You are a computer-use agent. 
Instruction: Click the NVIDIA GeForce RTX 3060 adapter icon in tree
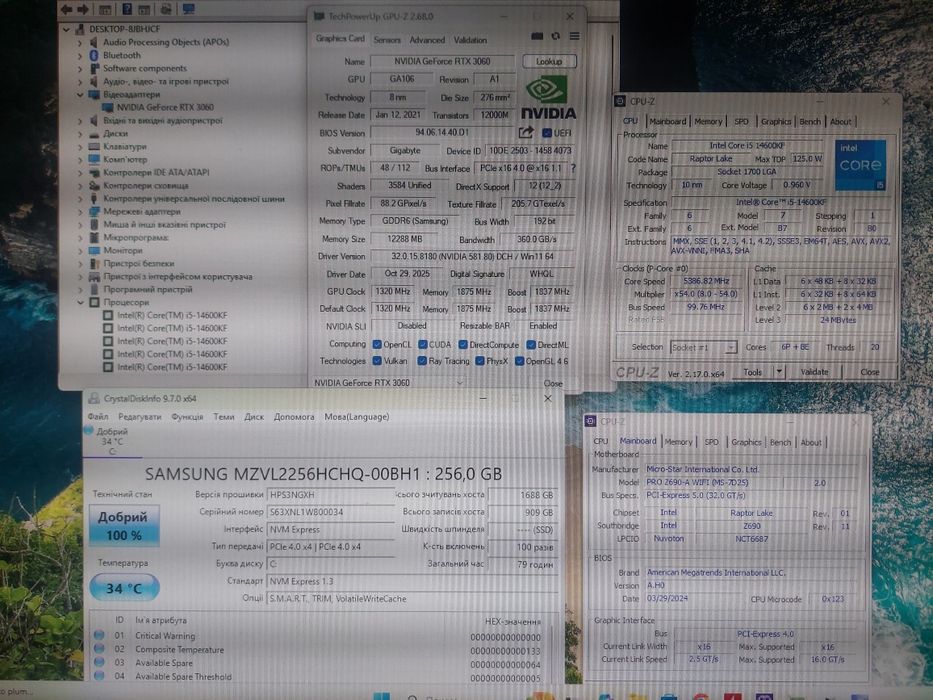[x=108, y=107]
